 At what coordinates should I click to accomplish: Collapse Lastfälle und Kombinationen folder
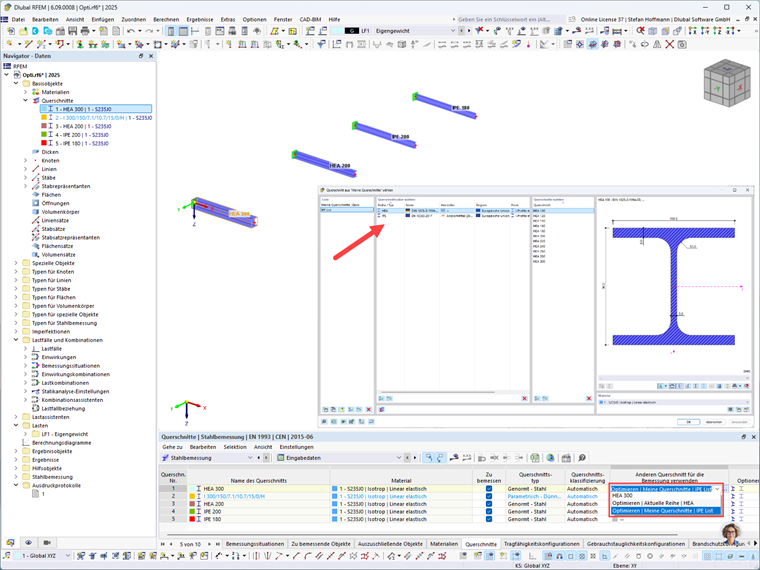click(16, 340)
